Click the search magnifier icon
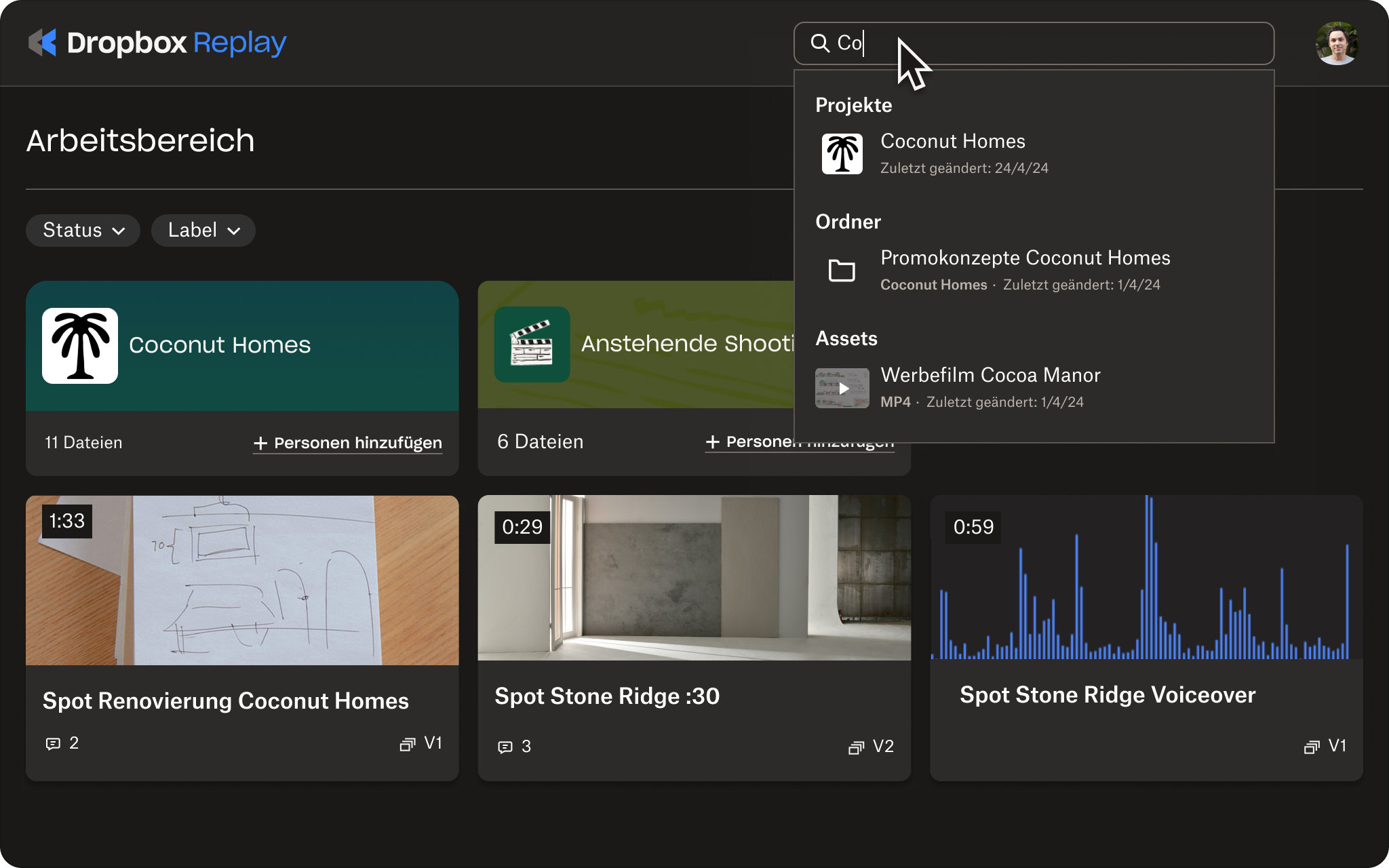 [820, 43]
